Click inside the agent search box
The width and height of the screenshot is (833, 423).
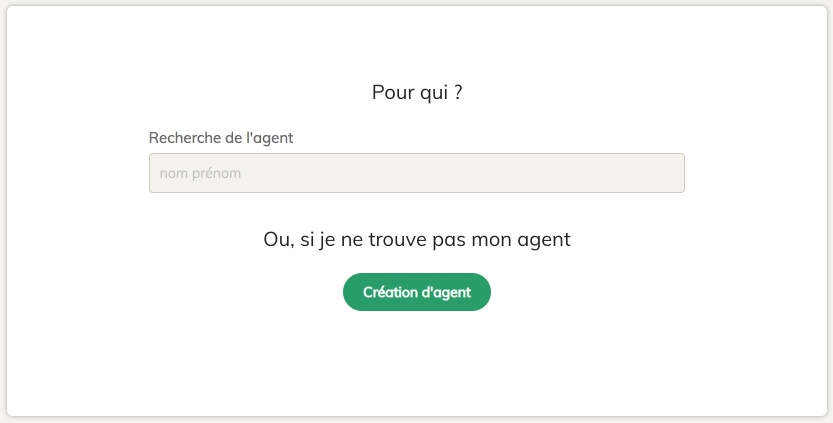tap(416, 173)
